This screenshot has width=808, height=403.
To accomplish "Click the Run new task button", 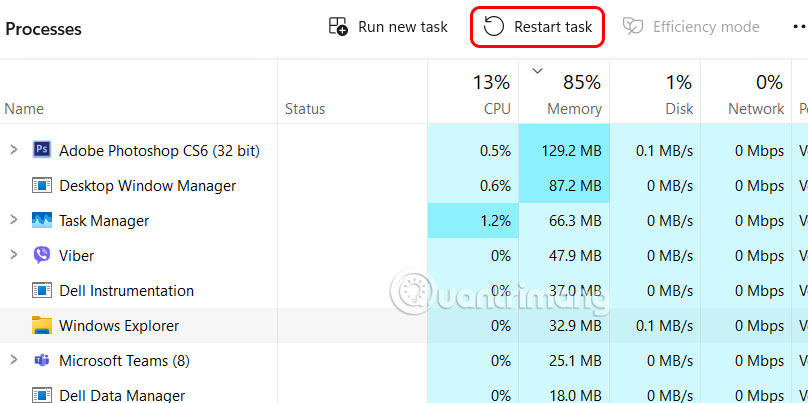I will click(389, 26).
